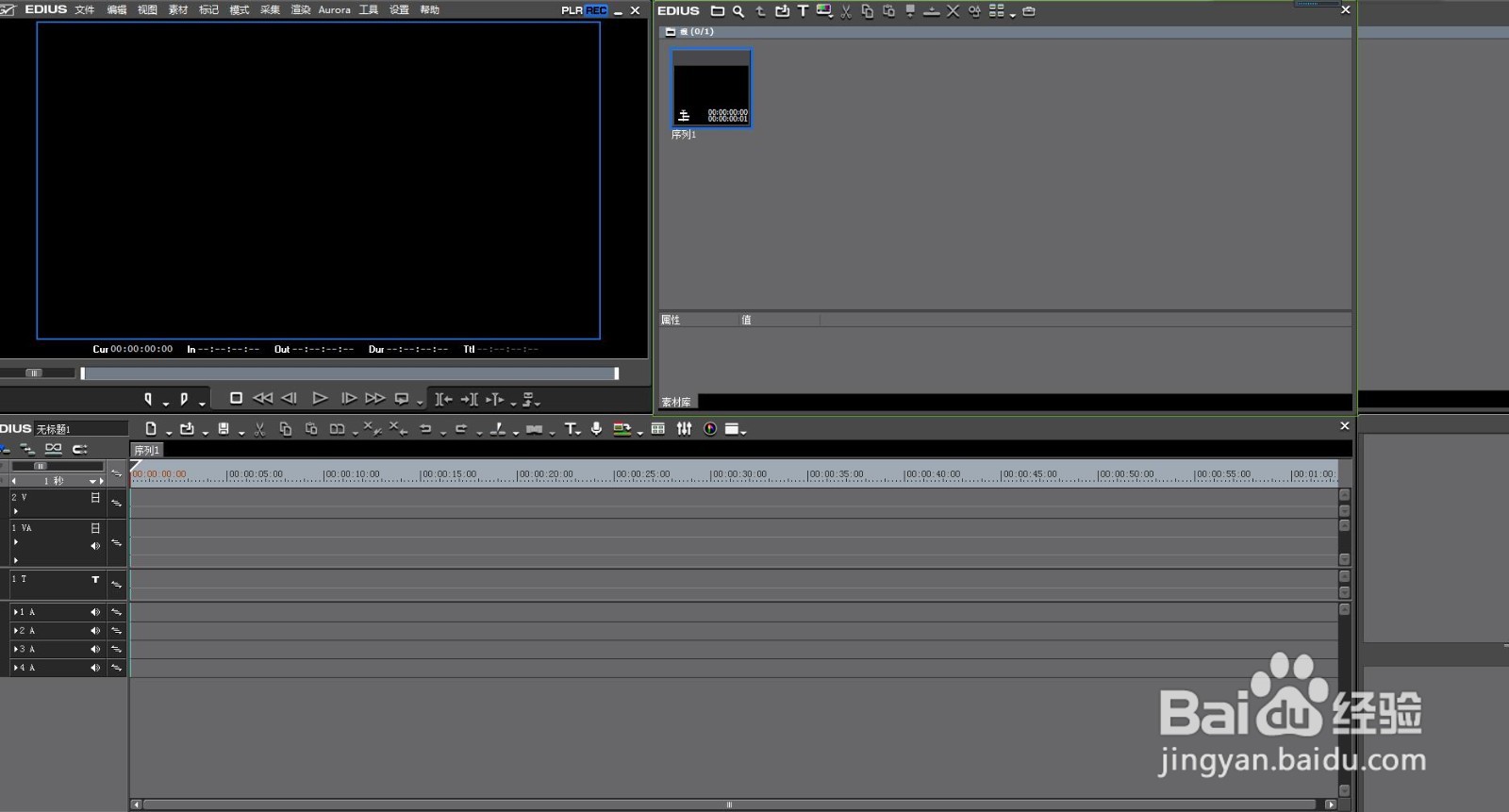Open the timeline scale 1 秒 dropdown
Image resolution: width=1509 pixels, height=812 pixels.
93,481
